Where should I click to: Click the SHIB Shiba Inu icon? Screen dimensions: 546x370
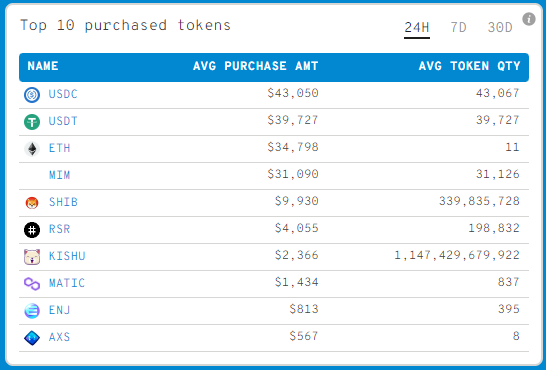point(32,203)
